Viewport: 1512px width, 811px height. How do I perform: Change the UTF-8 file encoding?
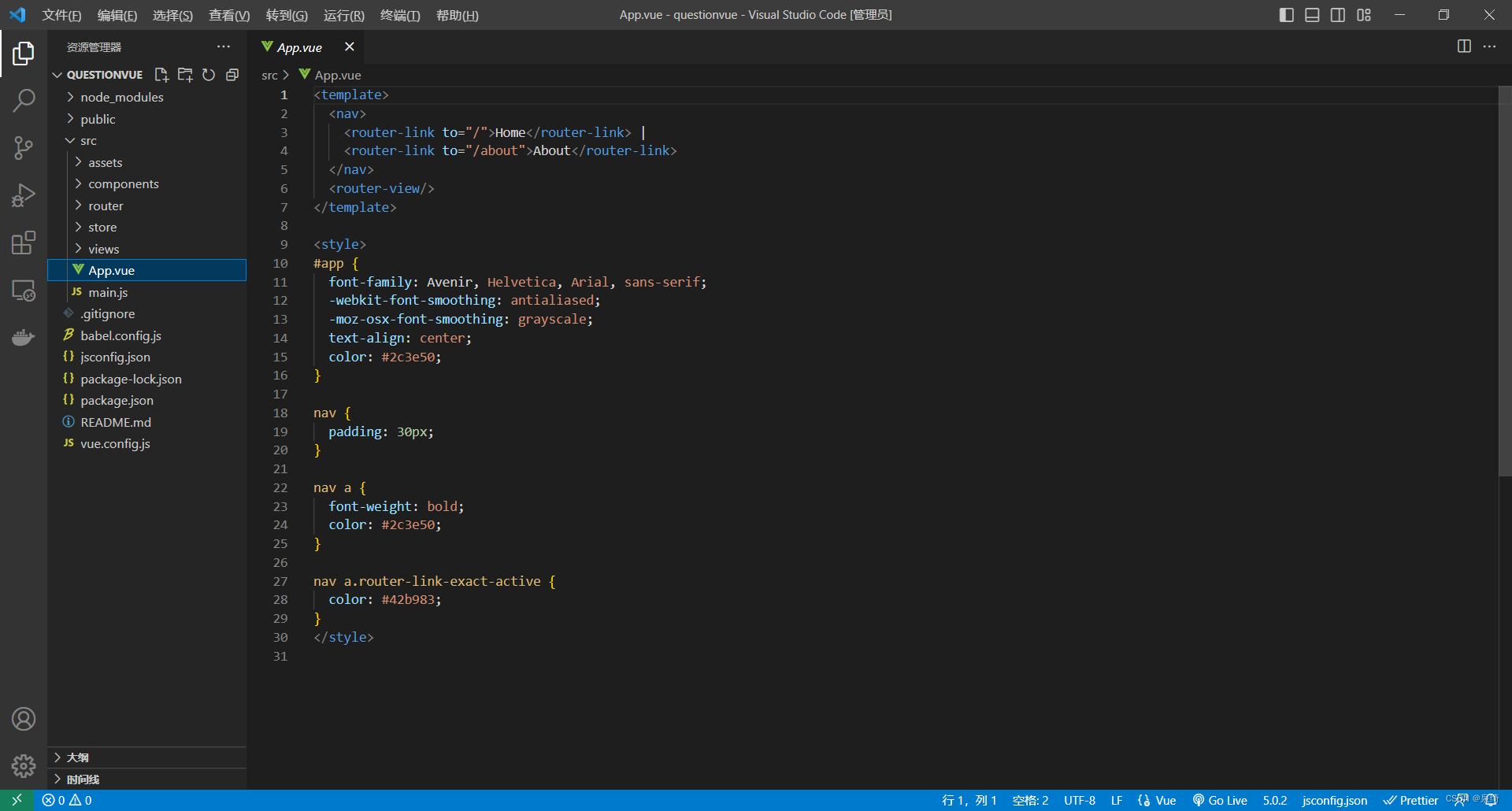(x=1080, y=800)
